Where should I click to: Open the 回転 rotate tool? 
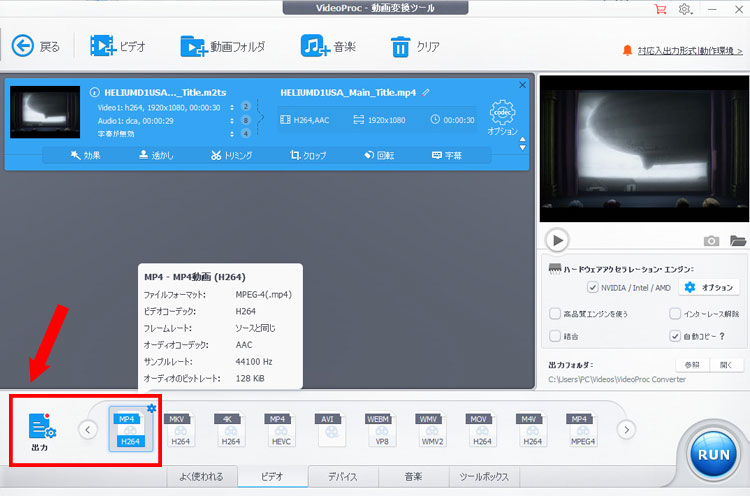(x=379, y=155)
